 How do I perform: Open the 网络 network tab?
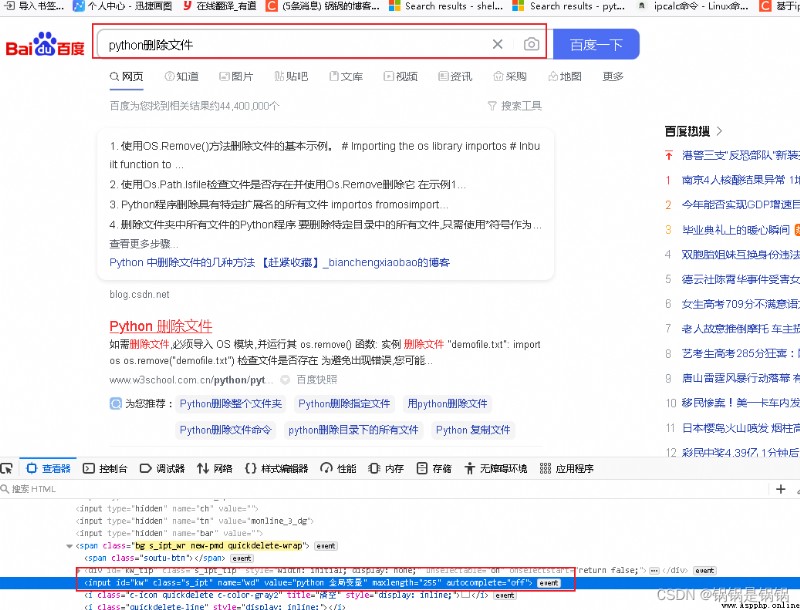(215, 468)
